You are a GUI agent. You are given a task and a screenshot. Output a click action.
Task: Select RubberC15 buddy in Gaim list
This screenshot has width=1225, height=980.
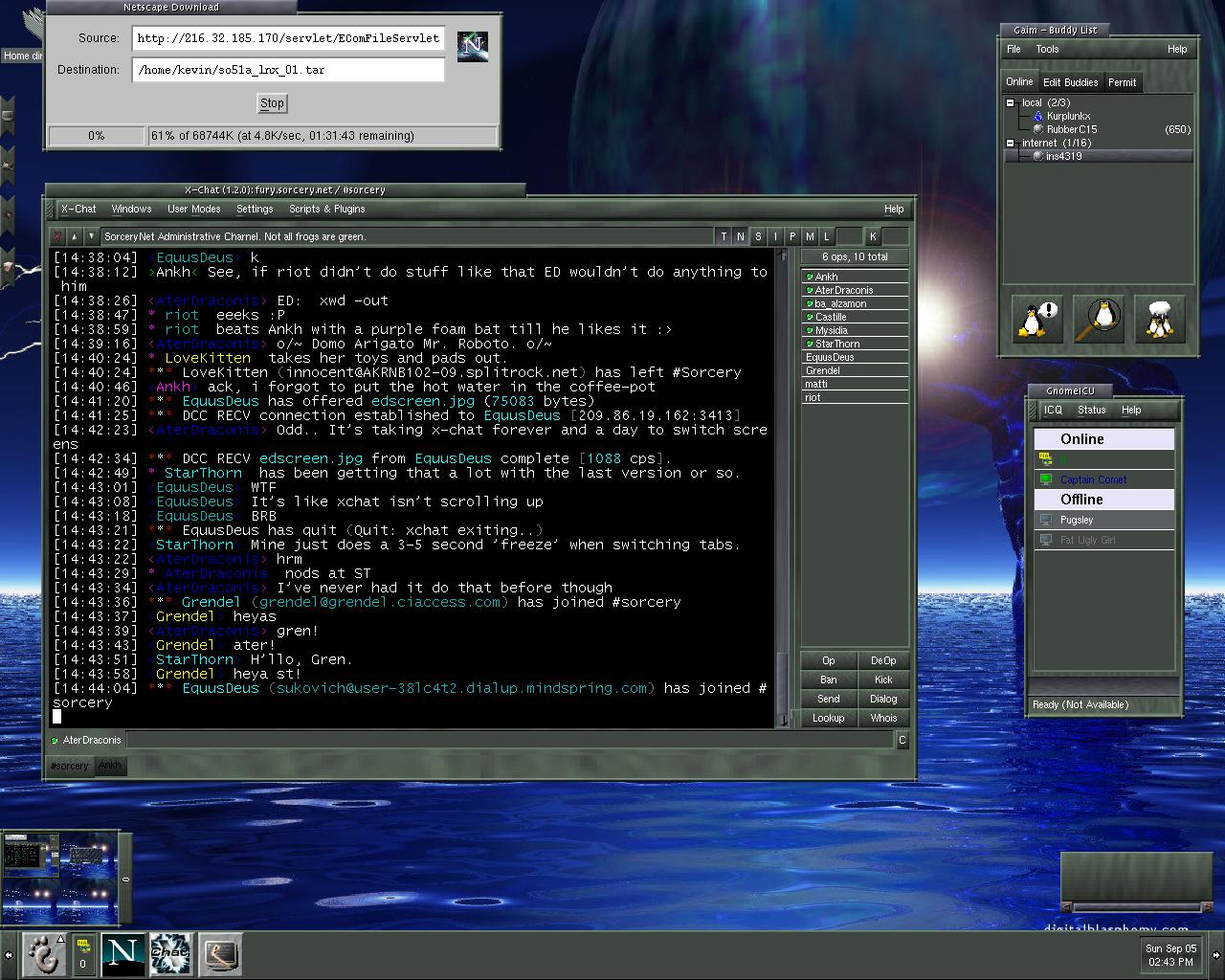pos(1071,129)
